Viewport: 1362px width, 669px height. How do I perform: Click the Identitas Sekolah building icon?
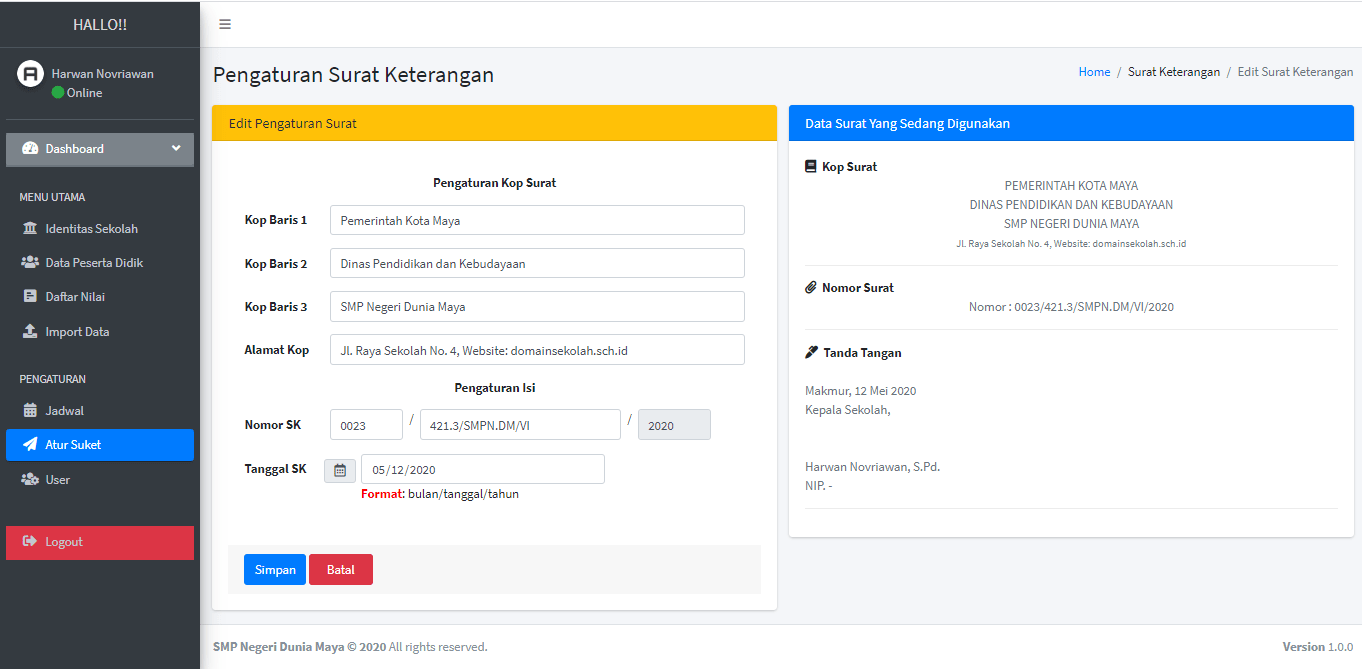coord(30,229)
